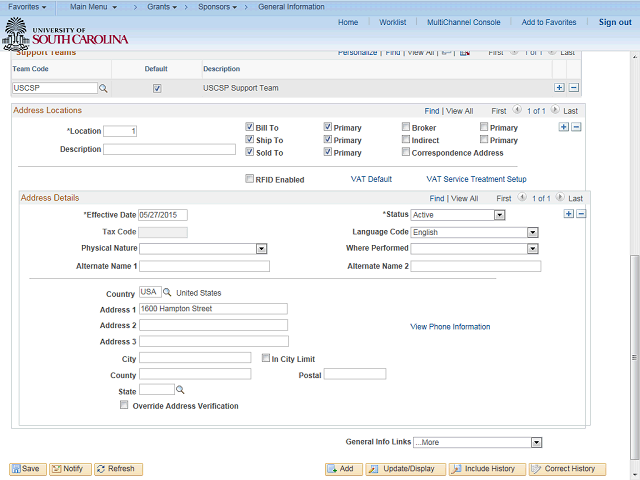This screenshot has width=640, height=480.
Task: Click the Address 2 input field
Action: 213,325
